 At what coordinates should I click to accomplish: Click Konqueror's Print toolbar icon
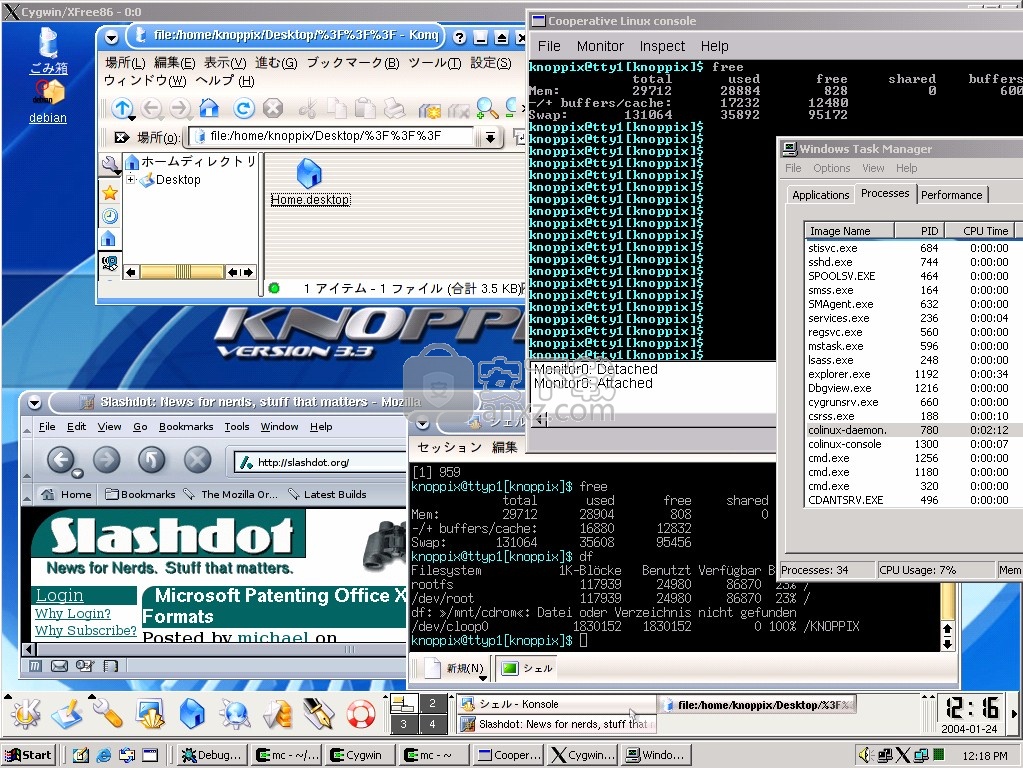(x=394, y=108)
